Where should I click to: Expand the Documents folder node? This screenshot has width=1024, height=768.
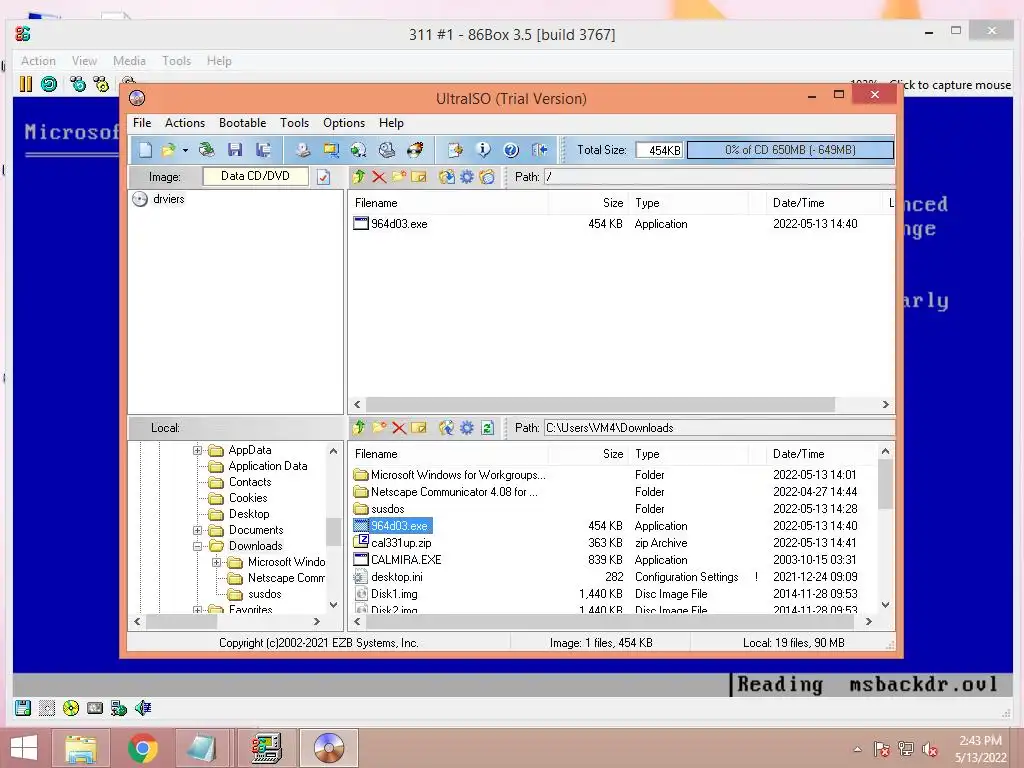[197, 530]
